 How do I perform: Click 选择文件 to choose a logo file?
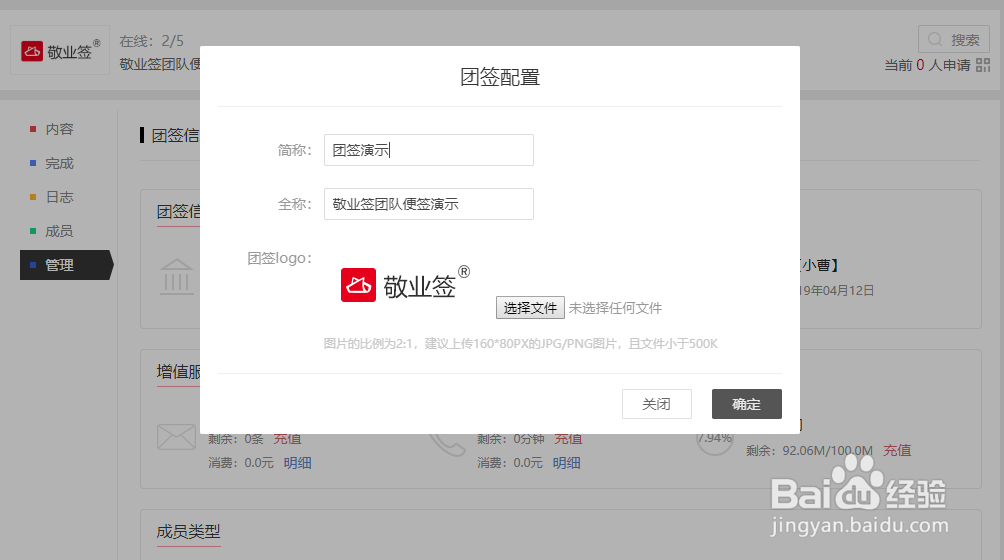pos(530,308)
